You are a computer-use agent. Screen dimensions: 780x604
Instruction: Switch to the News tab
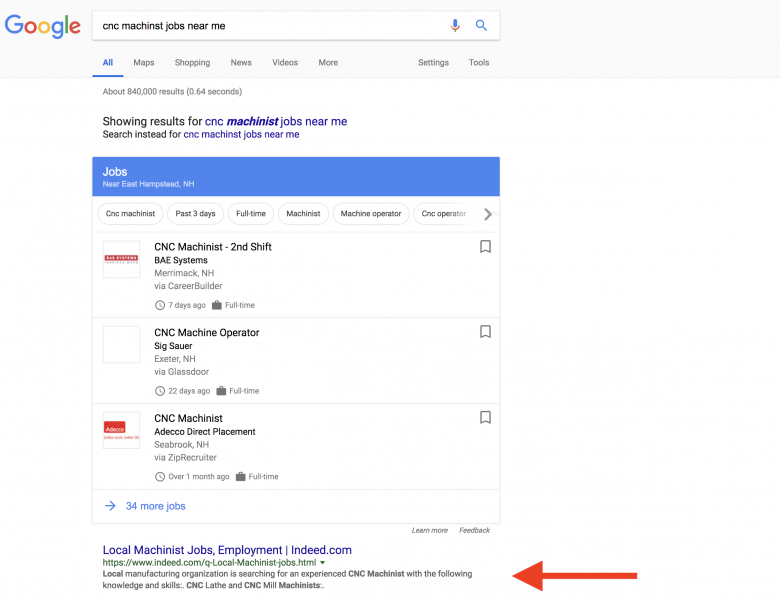click(241, 63)
